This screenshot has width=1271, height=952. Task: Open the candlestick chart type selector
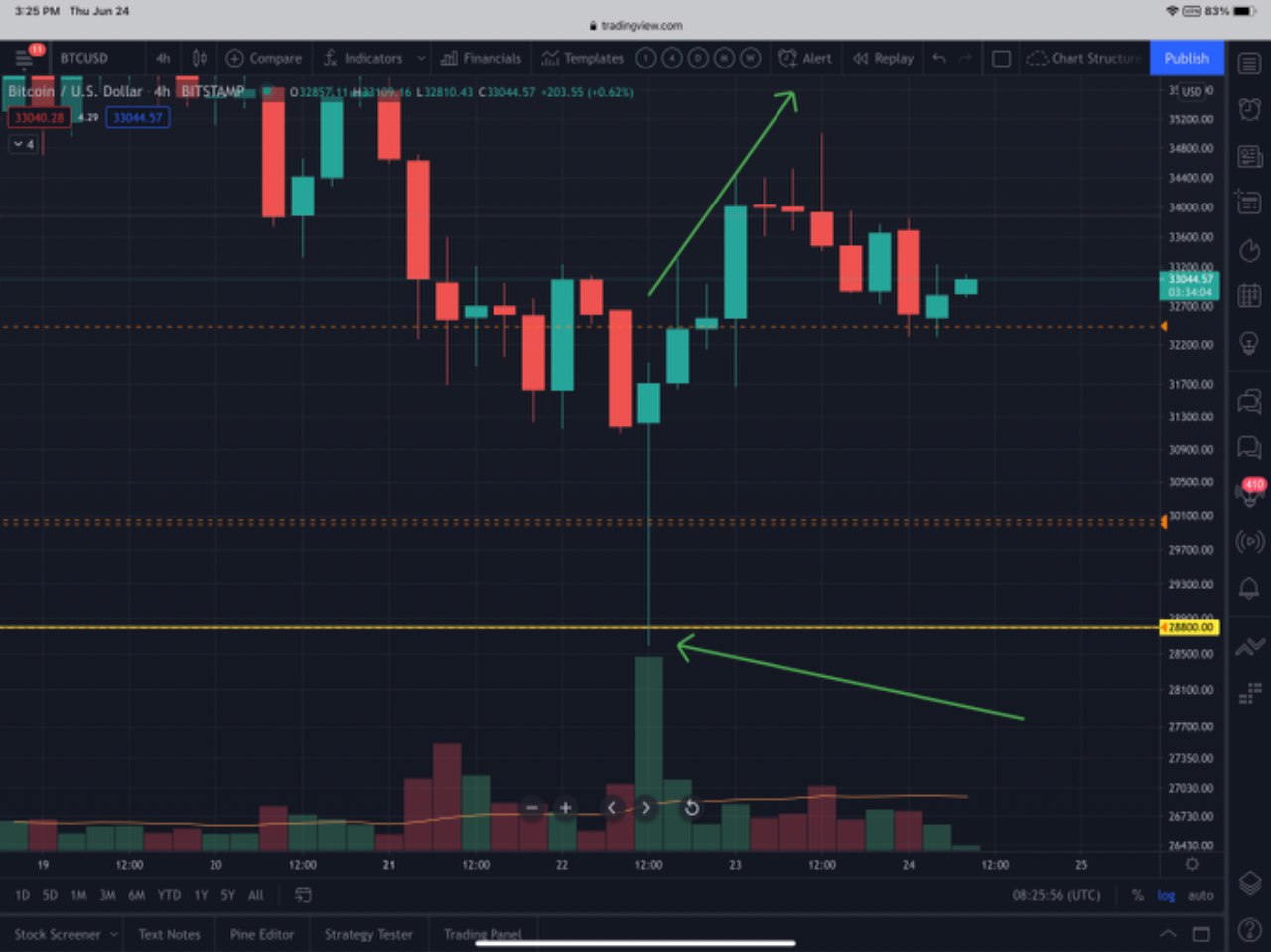pos(199,58)
